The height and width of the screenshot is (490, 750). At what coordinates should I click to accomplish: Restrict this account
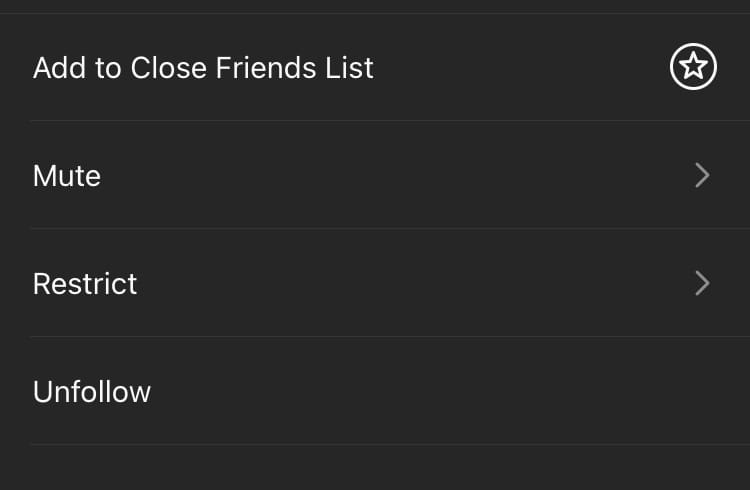(85, 284)
